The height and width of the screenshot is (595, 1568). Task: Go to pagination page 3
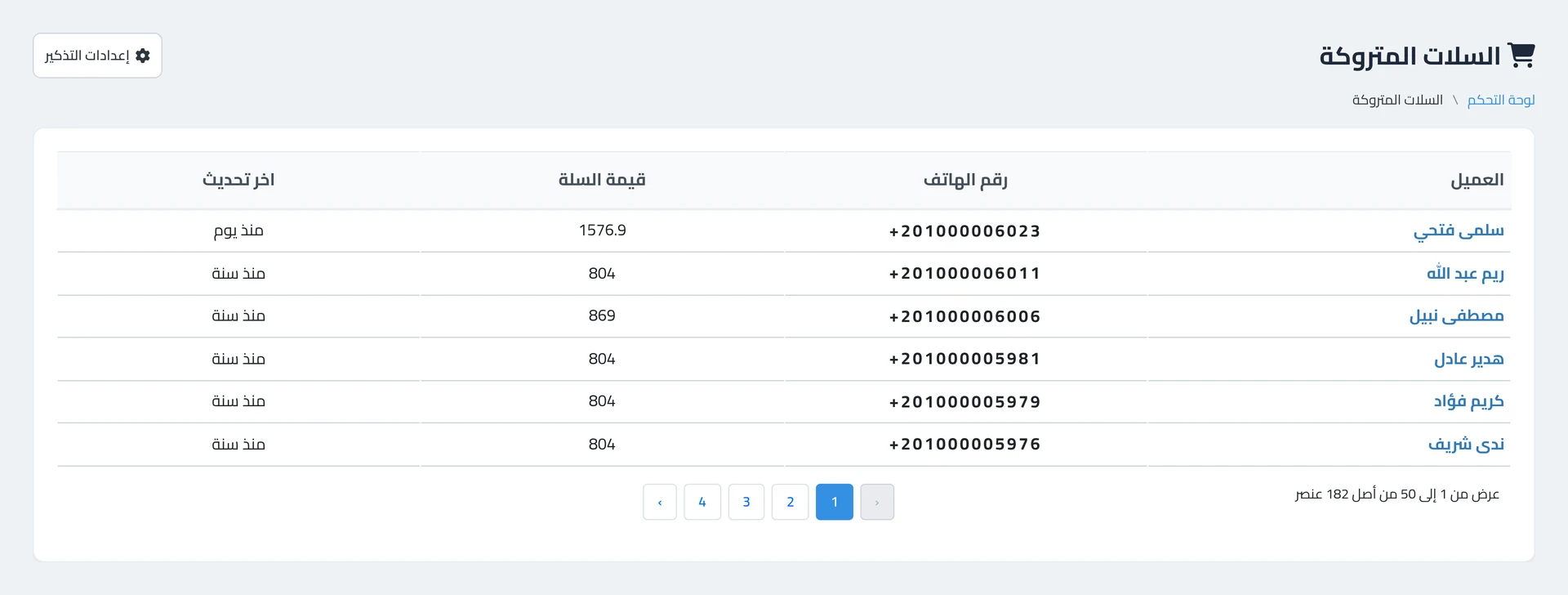746,502
